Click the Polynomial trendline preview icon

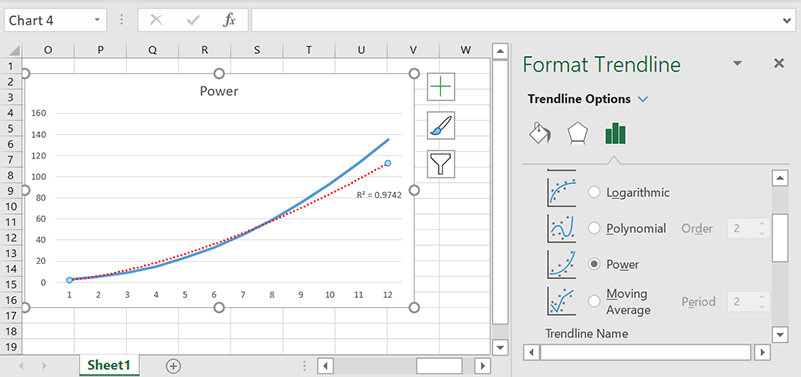tap(561, 228)
